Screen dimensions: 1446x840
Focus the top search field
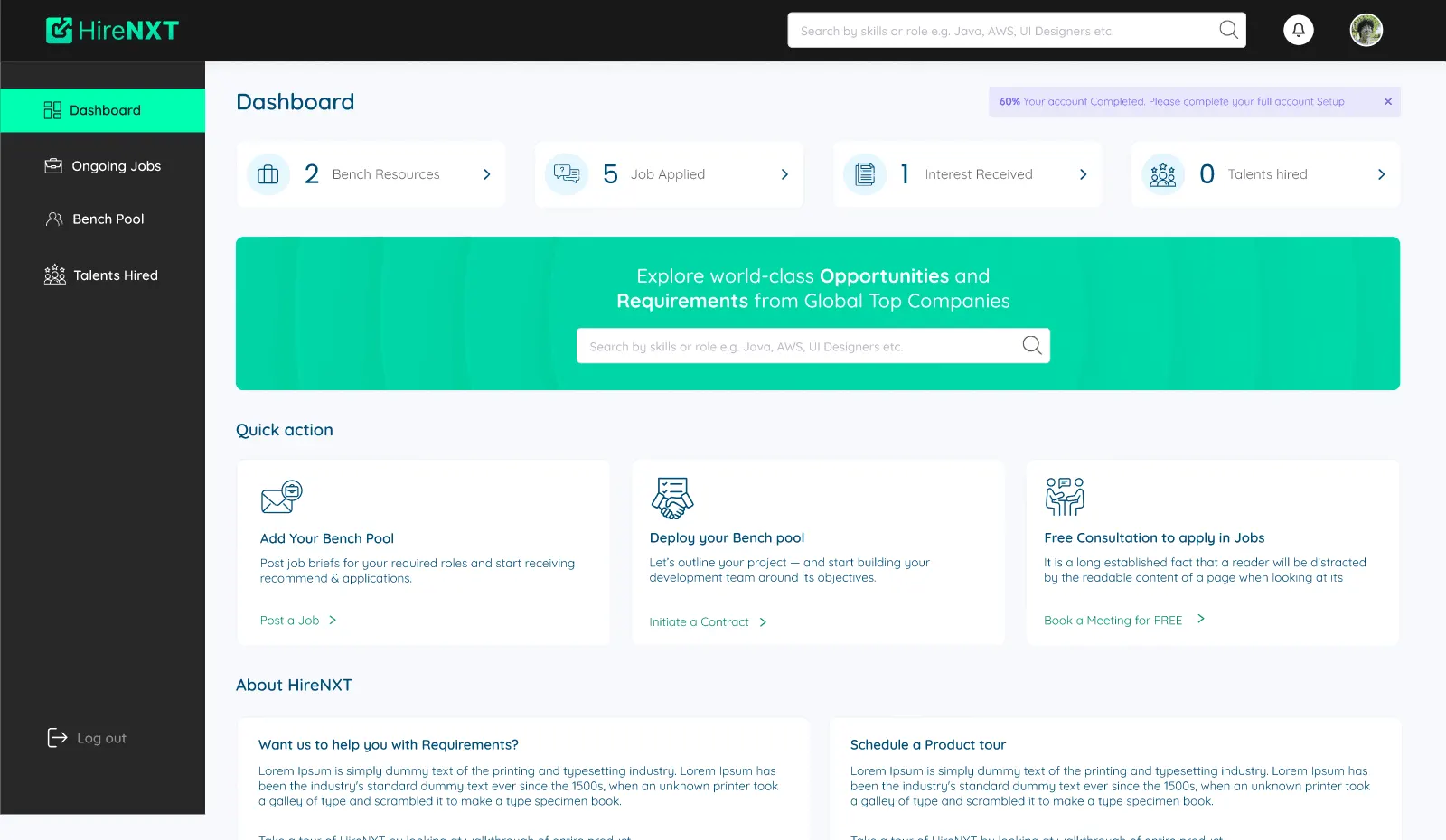click(x=1016, y=30)
